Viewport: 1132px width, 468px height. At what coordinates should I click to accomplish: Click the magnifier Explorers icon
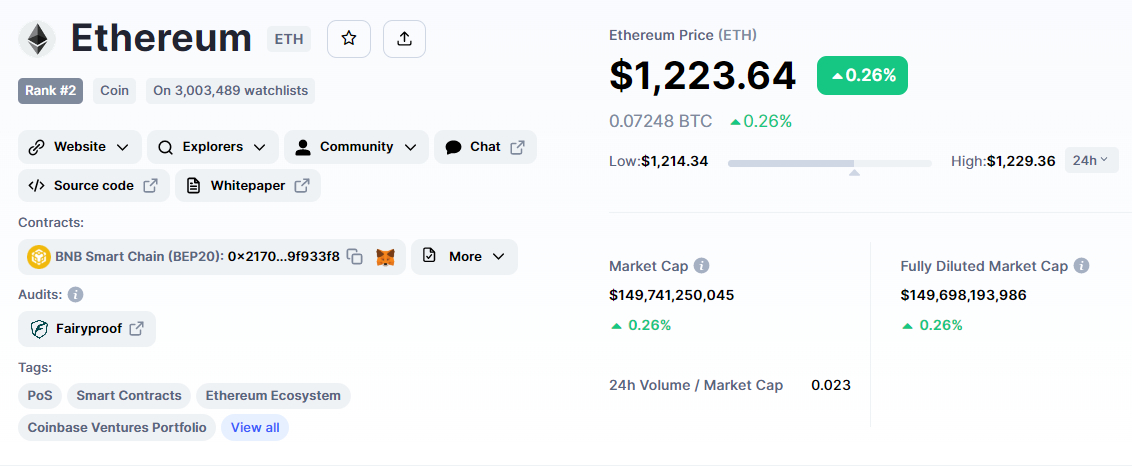(x=165, y=147)
